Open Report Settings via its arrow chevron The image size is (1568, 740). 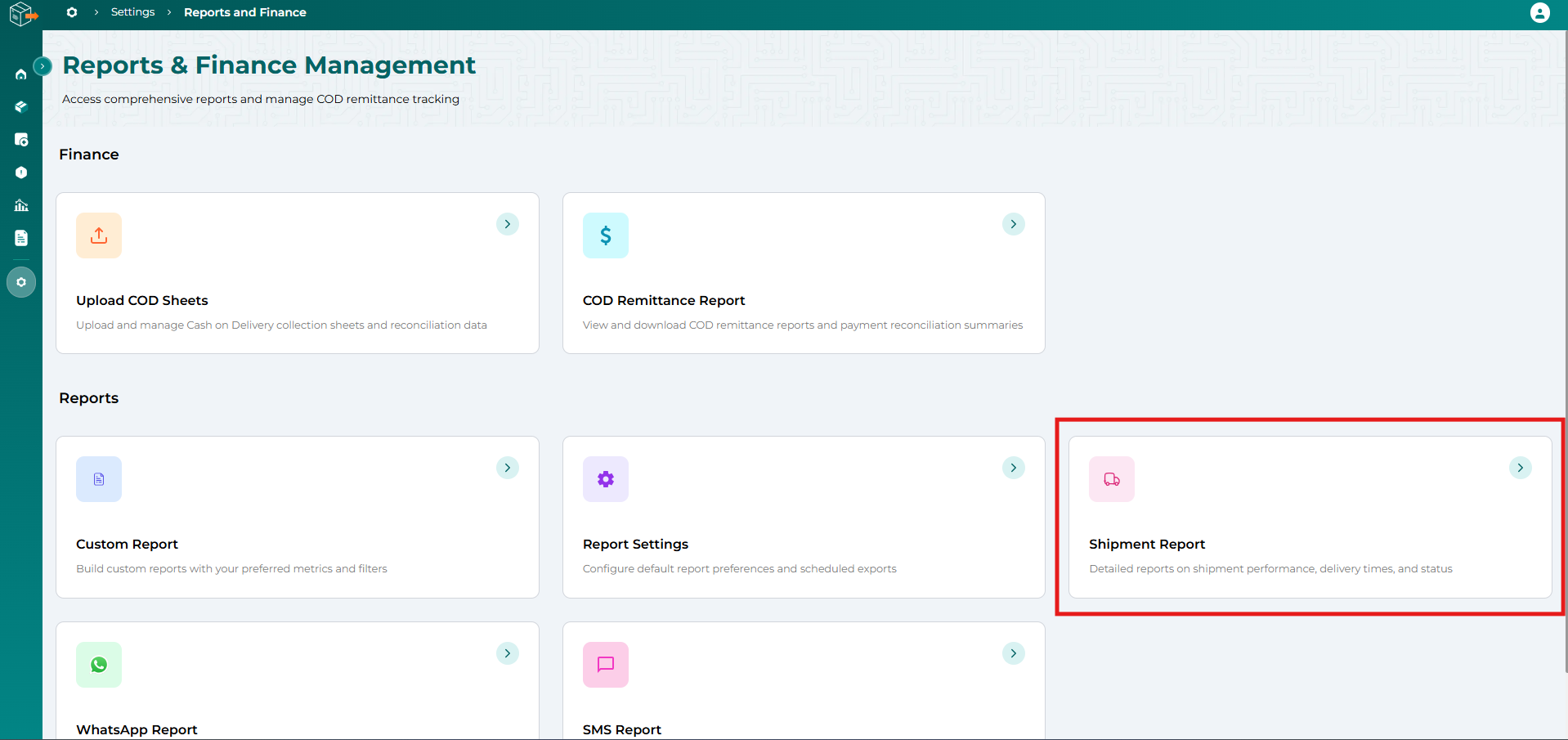[x=1014, y=468]
